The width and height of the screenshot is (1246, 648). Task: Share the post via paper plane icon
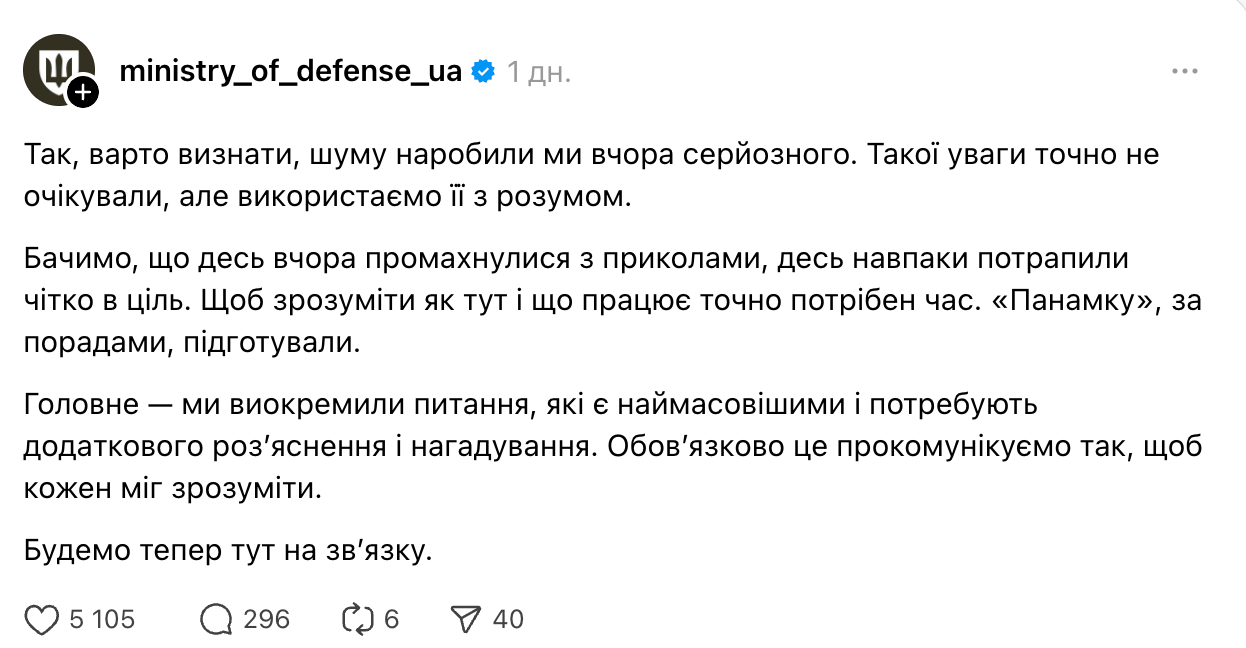[466, 620]
